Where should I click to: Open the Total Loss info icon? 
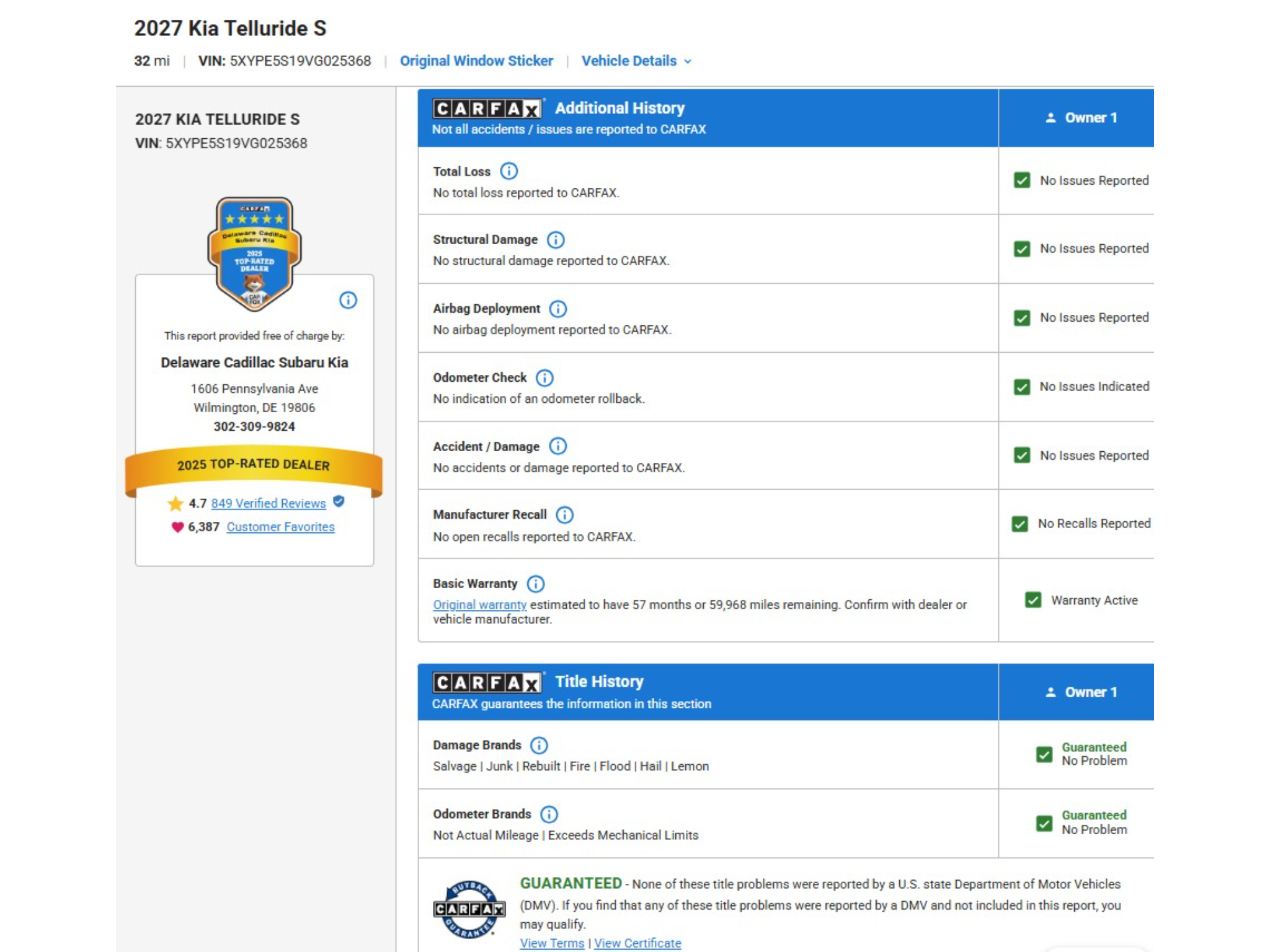[x=508, y=171]
